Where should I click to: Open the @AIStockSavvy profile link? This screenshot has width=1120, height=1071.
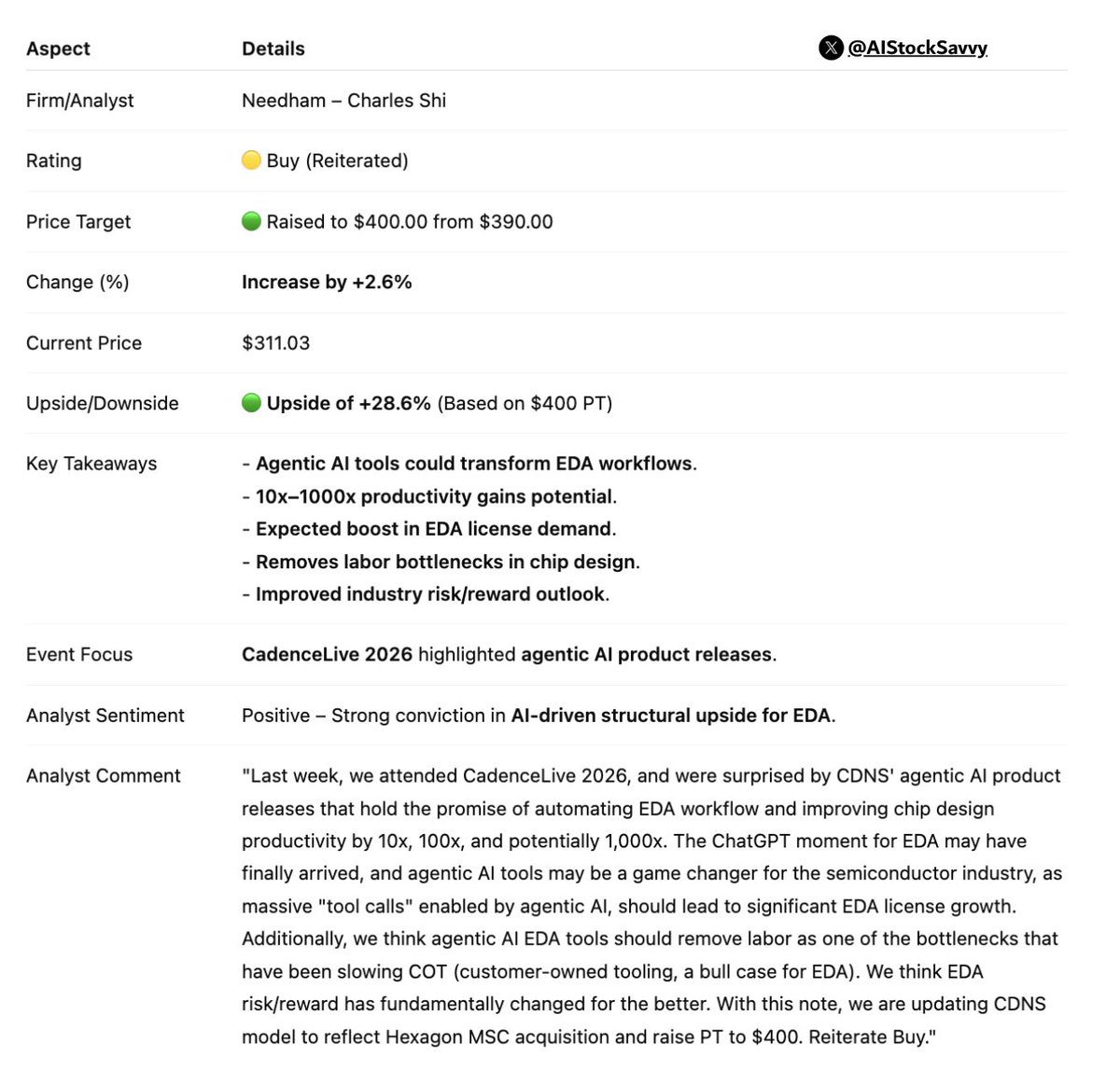click(917, 48)
